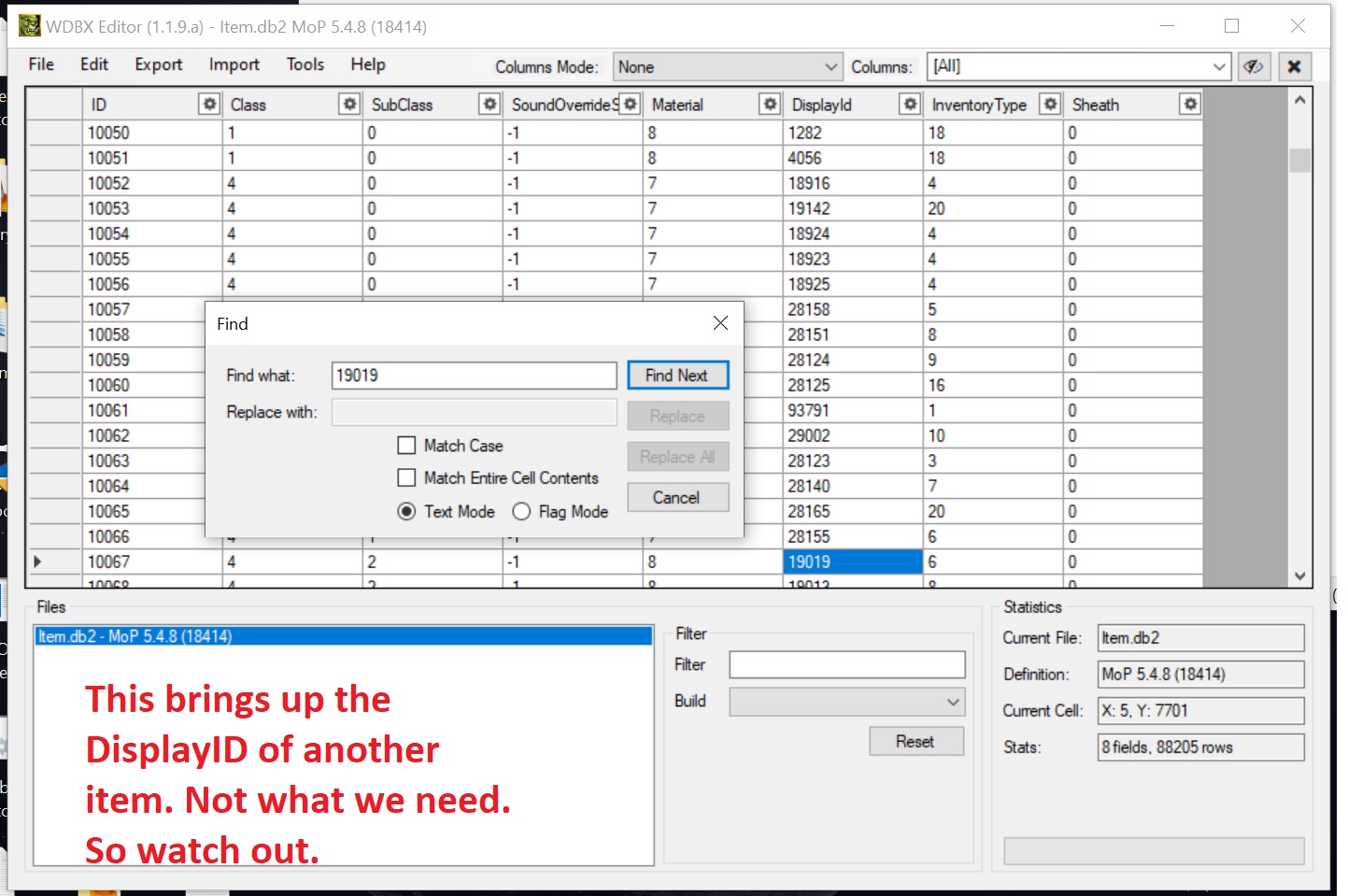
Task: Click DisplayId cell 93791
Action: tap(852, 410)
